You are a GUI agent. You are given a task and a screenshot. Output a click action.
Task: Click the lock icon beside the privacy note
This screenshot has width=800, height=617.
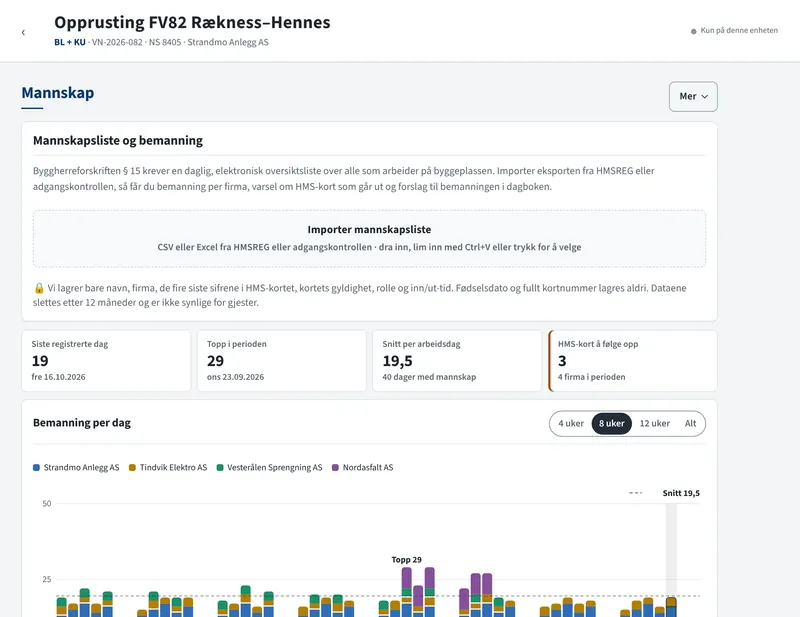pos(39,288)
